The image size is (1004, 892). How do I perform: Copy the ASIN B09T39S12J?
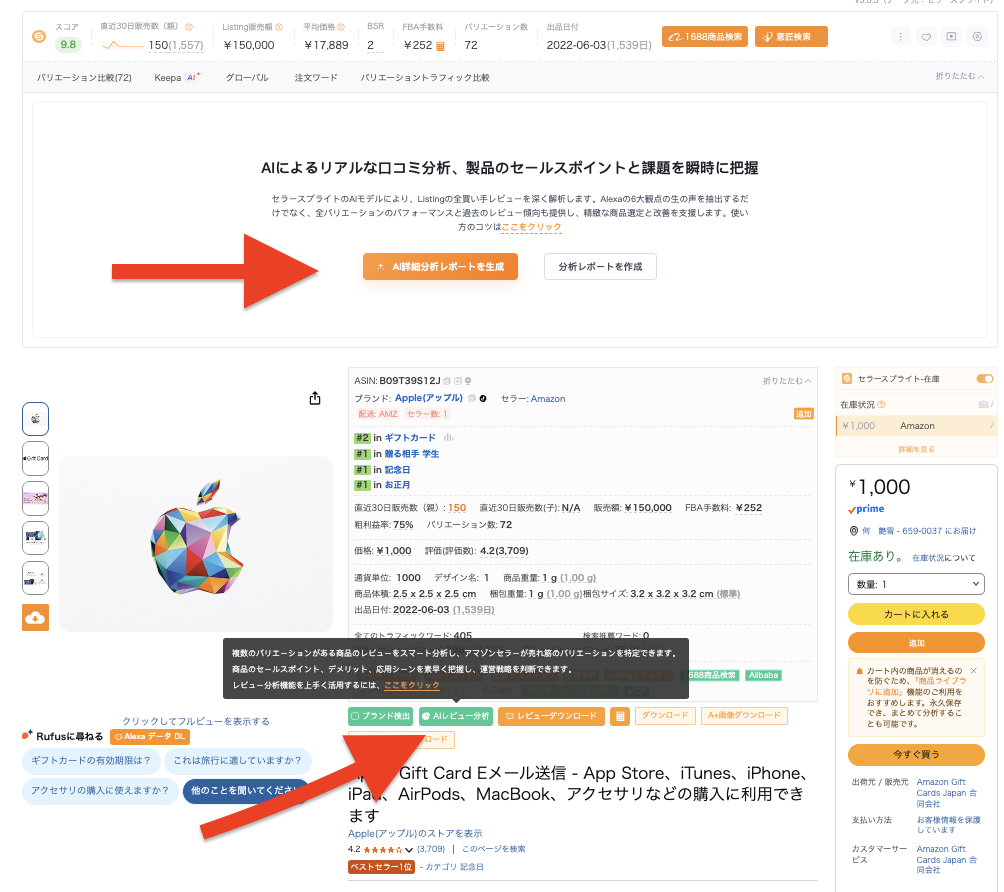[x=447, y=381]
